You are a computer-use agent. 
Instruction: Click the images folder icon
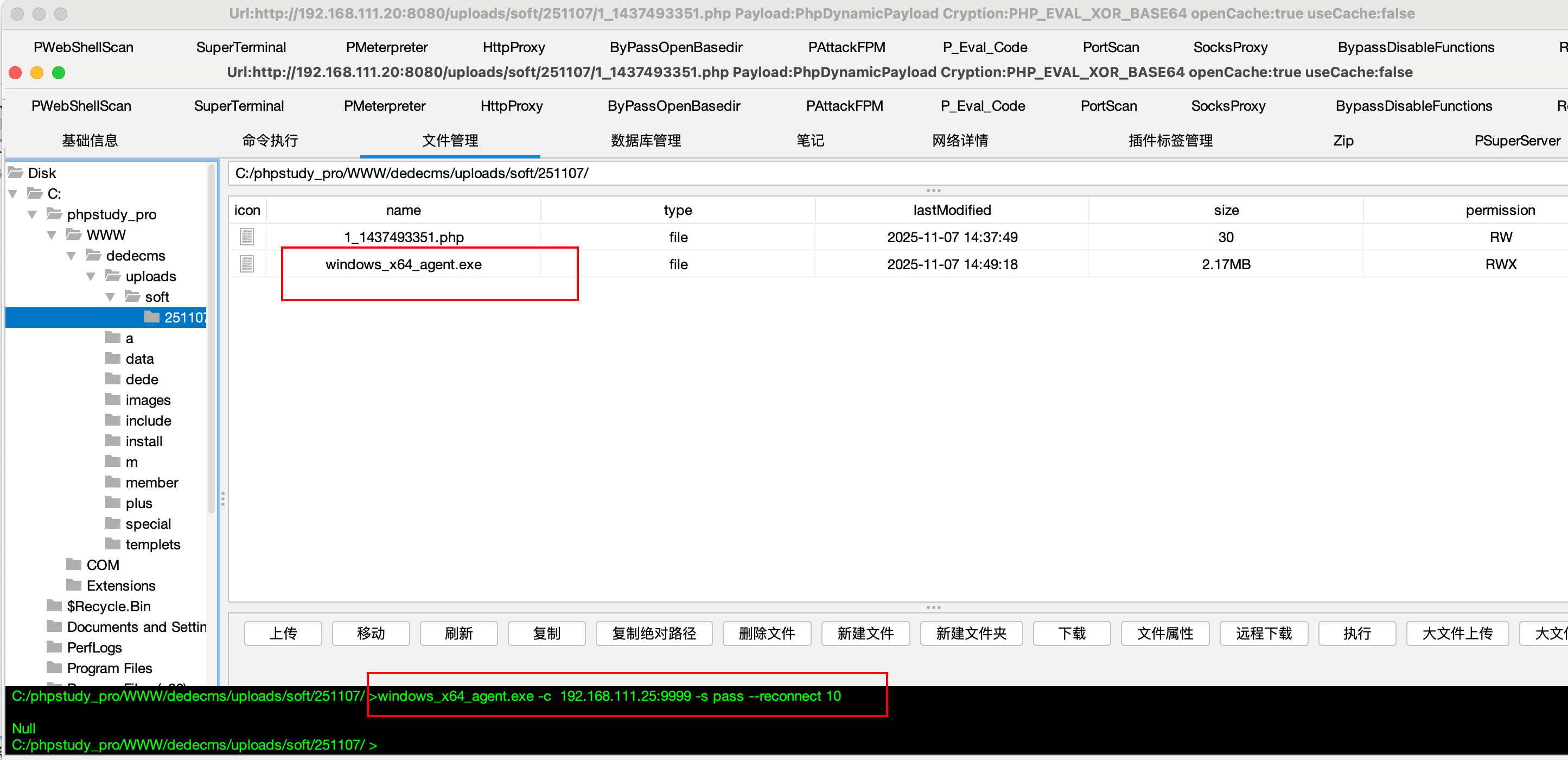tap(113, 400)
